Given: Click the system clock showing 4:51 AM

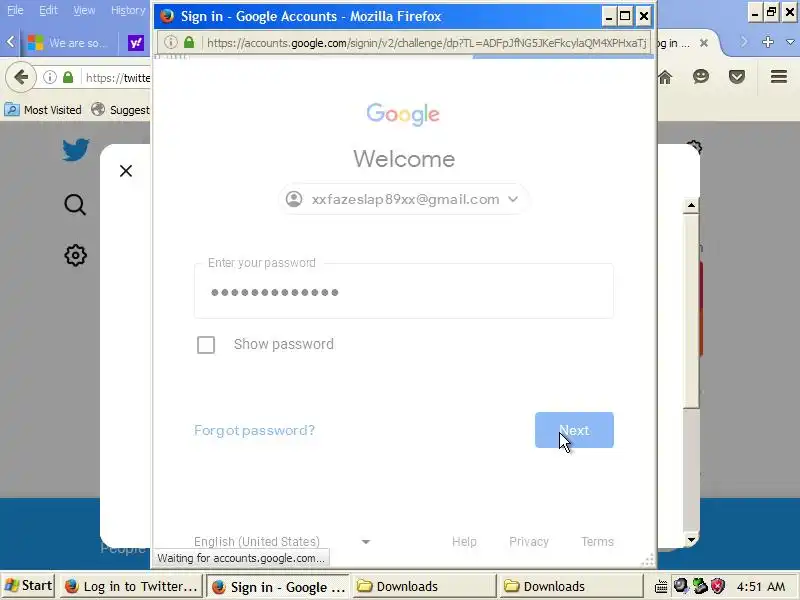Looking at the screenshot, I should [x=761, y=586].
